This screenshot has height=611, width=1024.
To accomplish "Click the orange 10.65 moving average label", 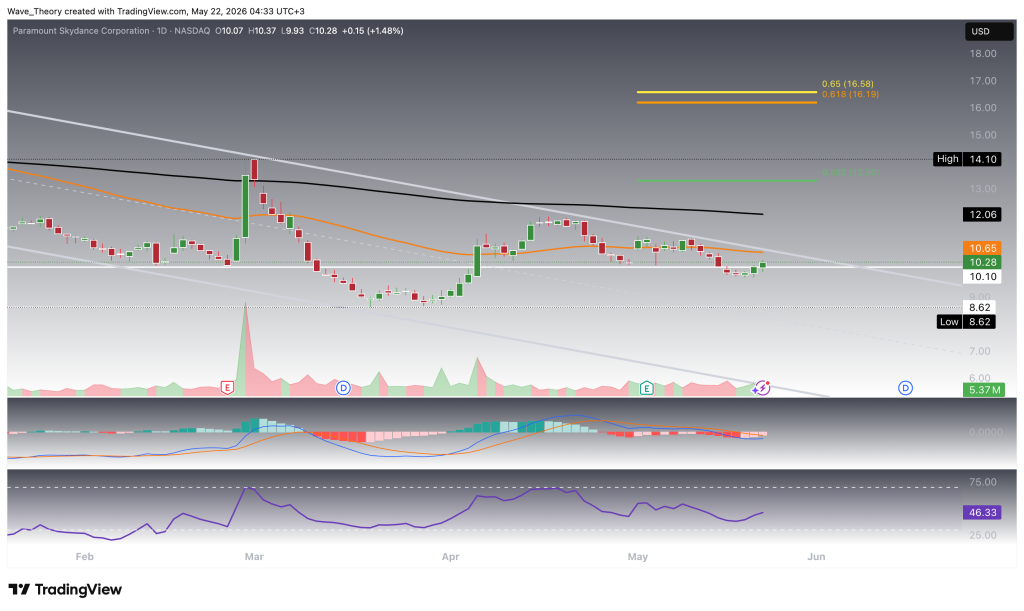I will 982,248.
